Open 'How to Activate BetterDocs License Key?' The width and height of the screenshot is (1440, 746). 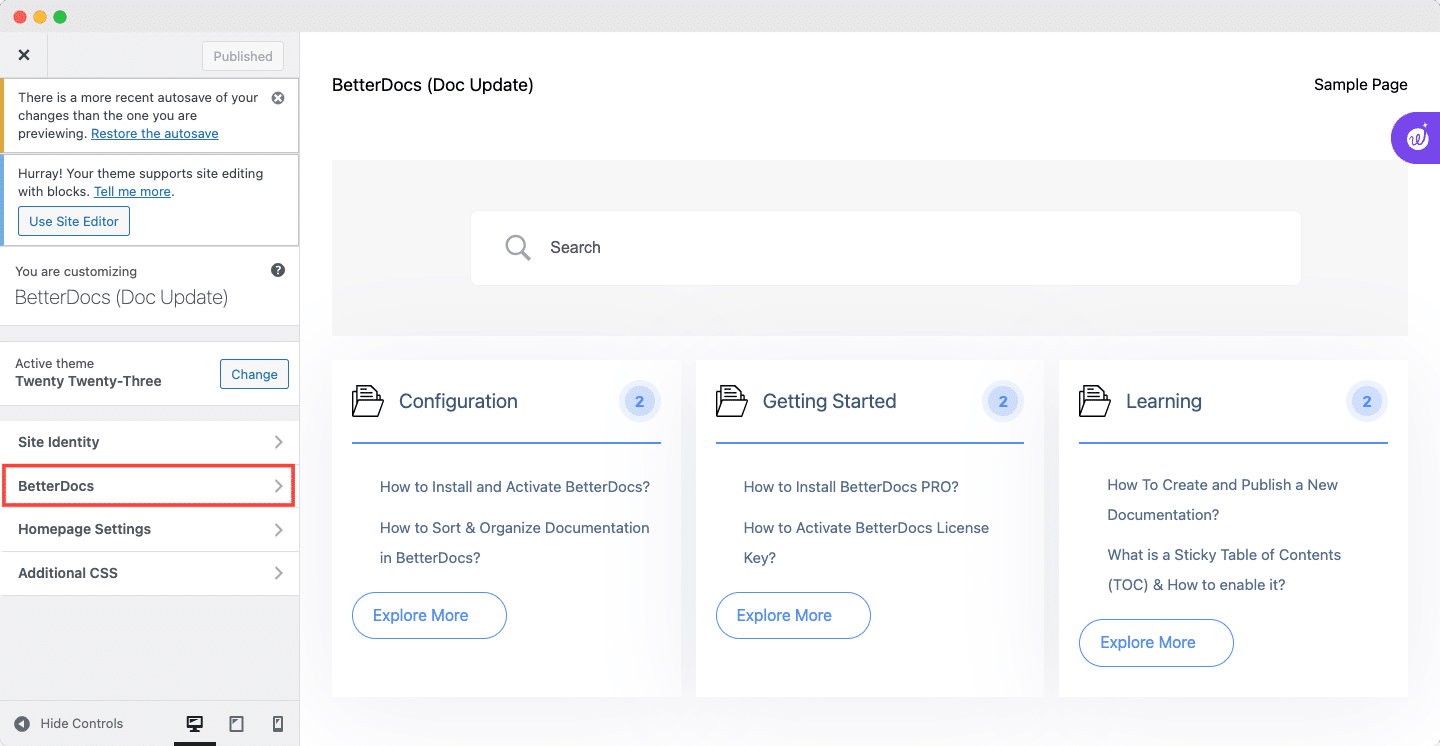(x=866, y=542)
